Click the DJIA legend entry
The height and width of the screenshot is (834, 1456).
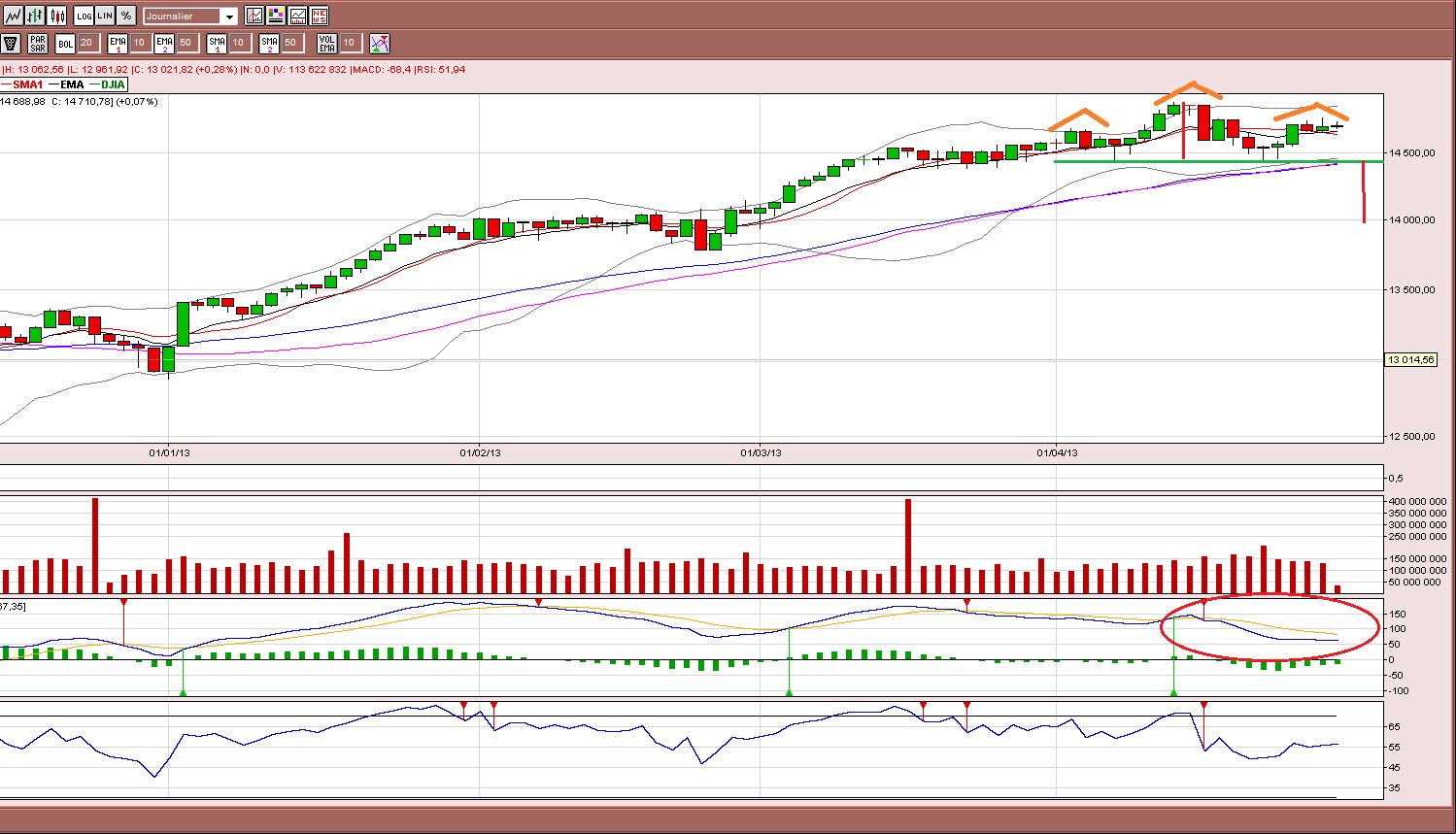point(107,85)
